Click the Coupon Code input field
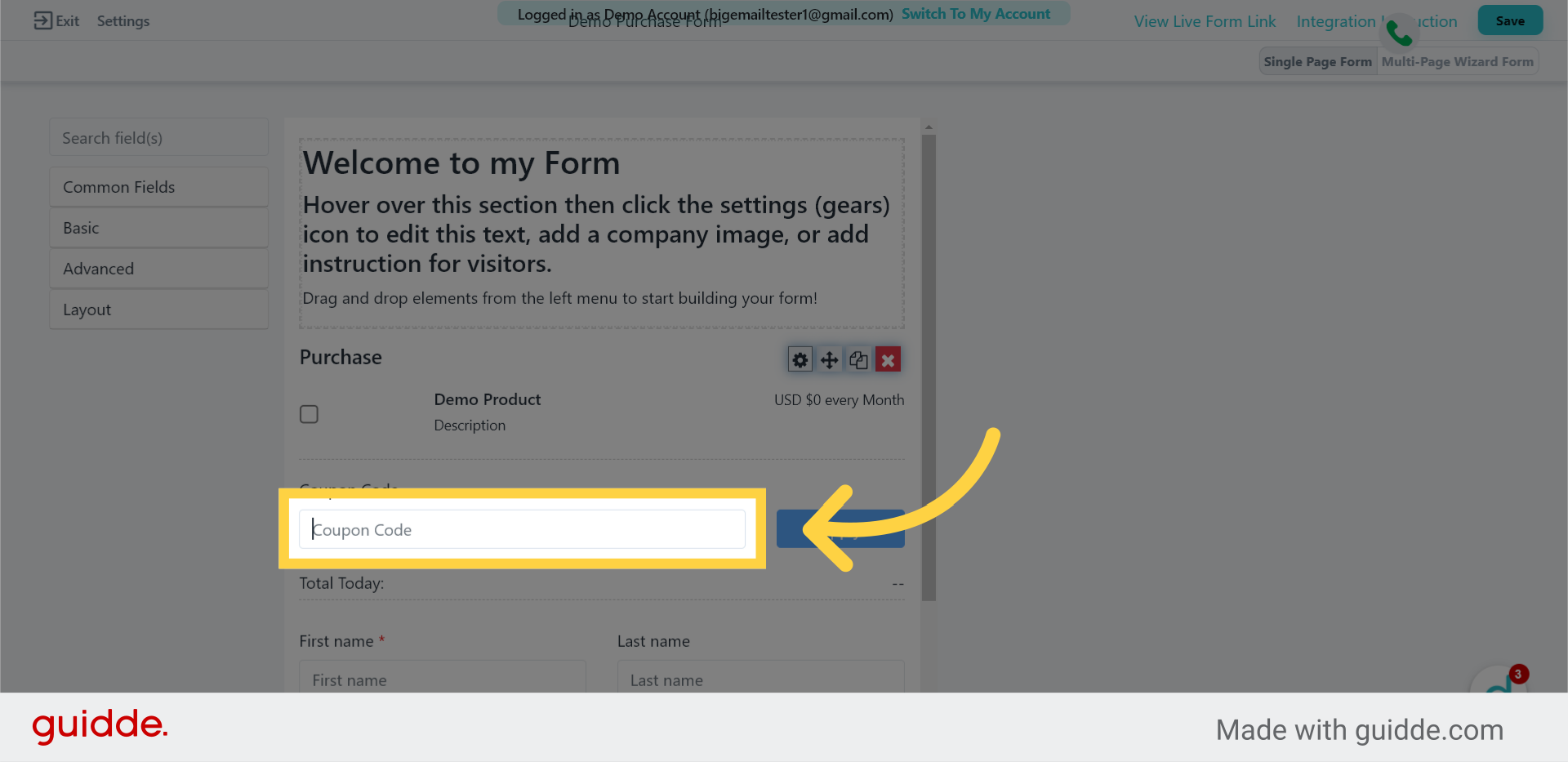The height and width of the screenshot is (762, 1568). [522, 529]
